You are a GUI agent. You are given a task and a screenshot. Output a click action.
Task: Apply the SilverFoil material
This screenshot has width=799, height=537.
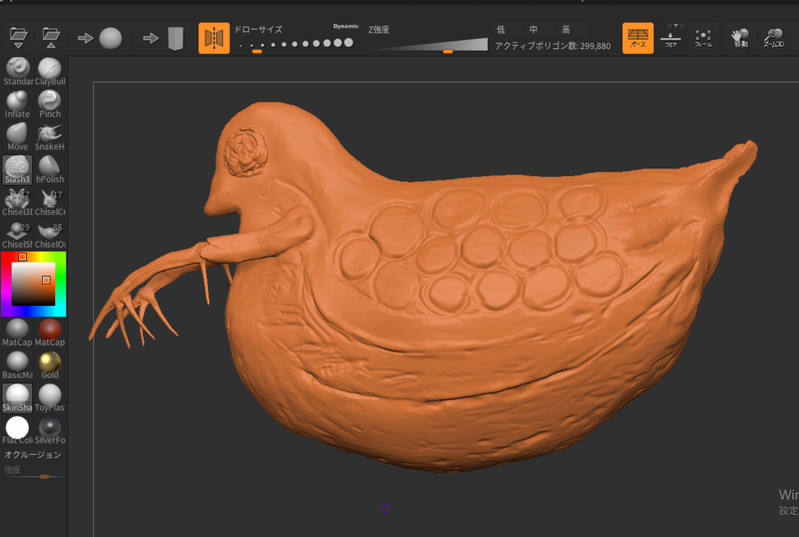pyautogui.click(x=50, y=431)
